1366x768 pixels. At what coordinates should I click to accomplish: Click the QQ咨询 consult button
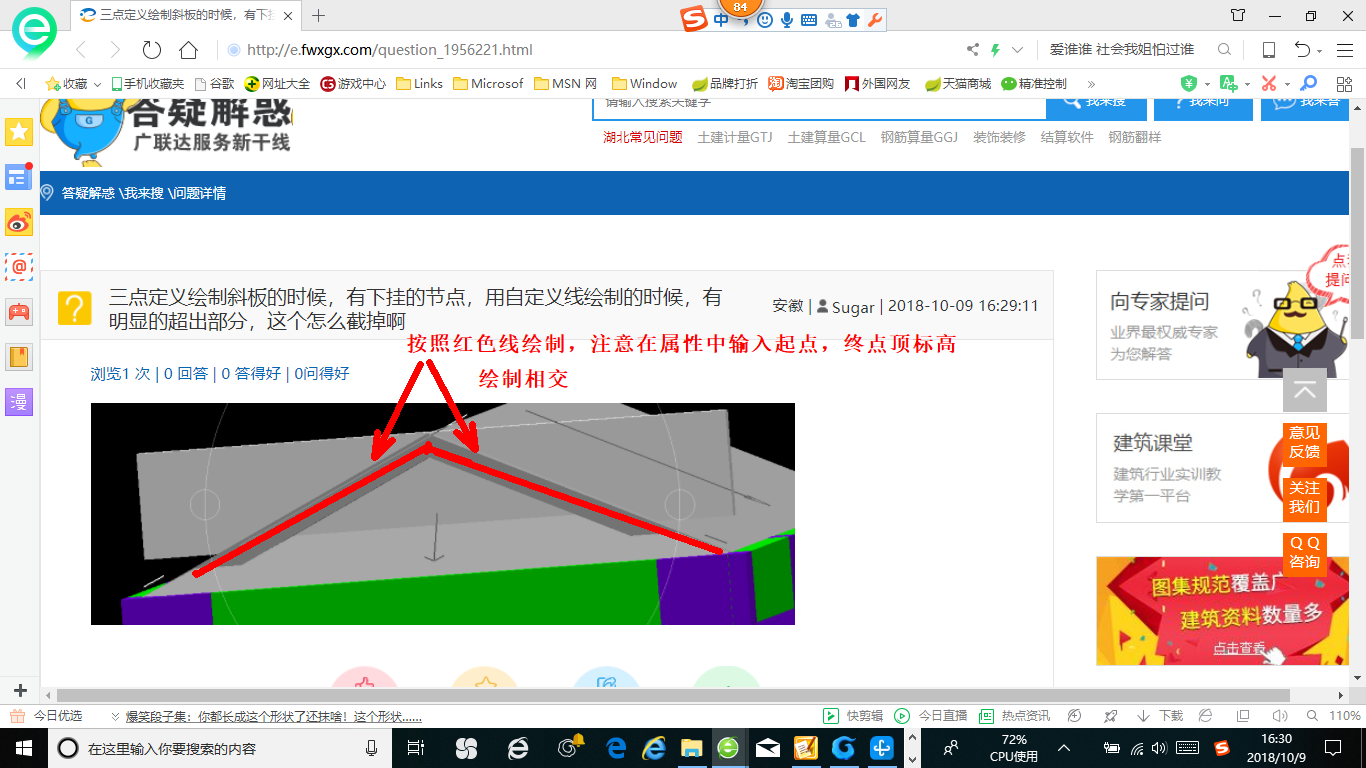point(1304,553)
